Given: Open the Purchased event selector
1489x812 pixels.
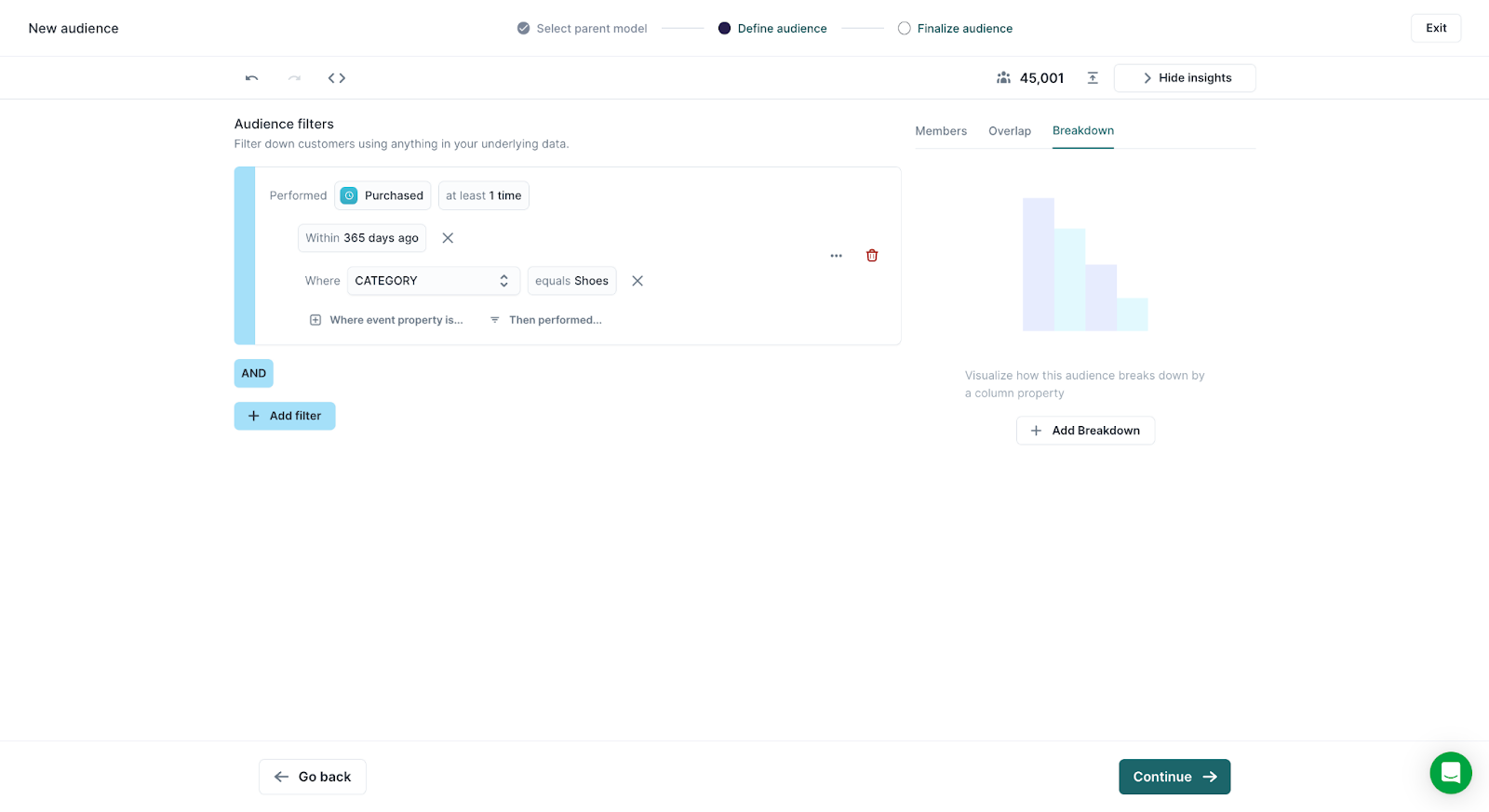Looking at the screenshot, I should coord(382,195).
